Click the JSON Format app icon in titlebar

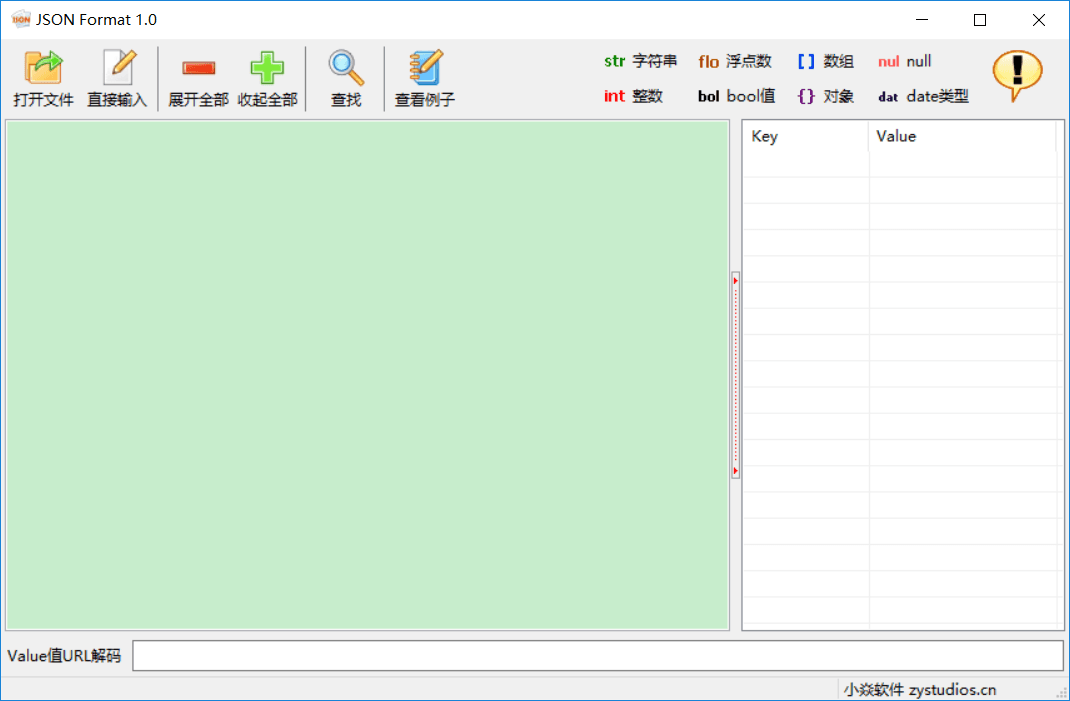pyautogui.click(x=19, y=18)
